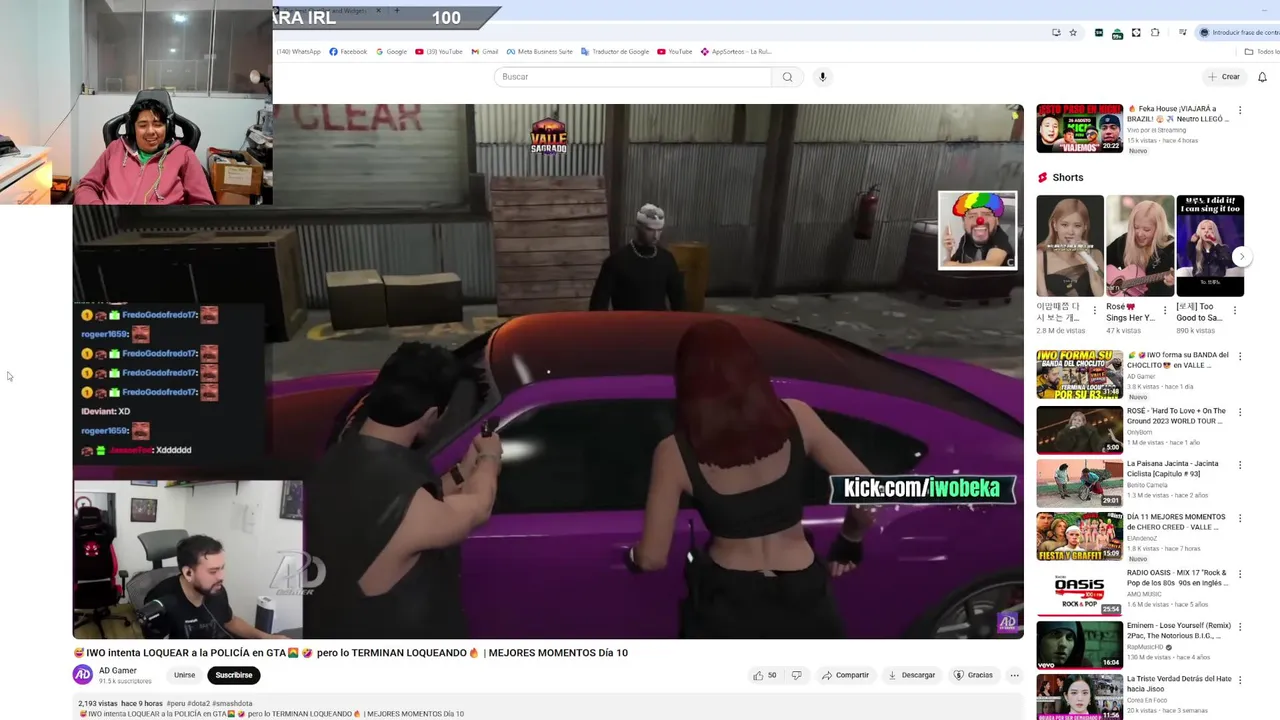Click the Descargar download button
The image size is (1280, 720).
(x=911, y=675)
